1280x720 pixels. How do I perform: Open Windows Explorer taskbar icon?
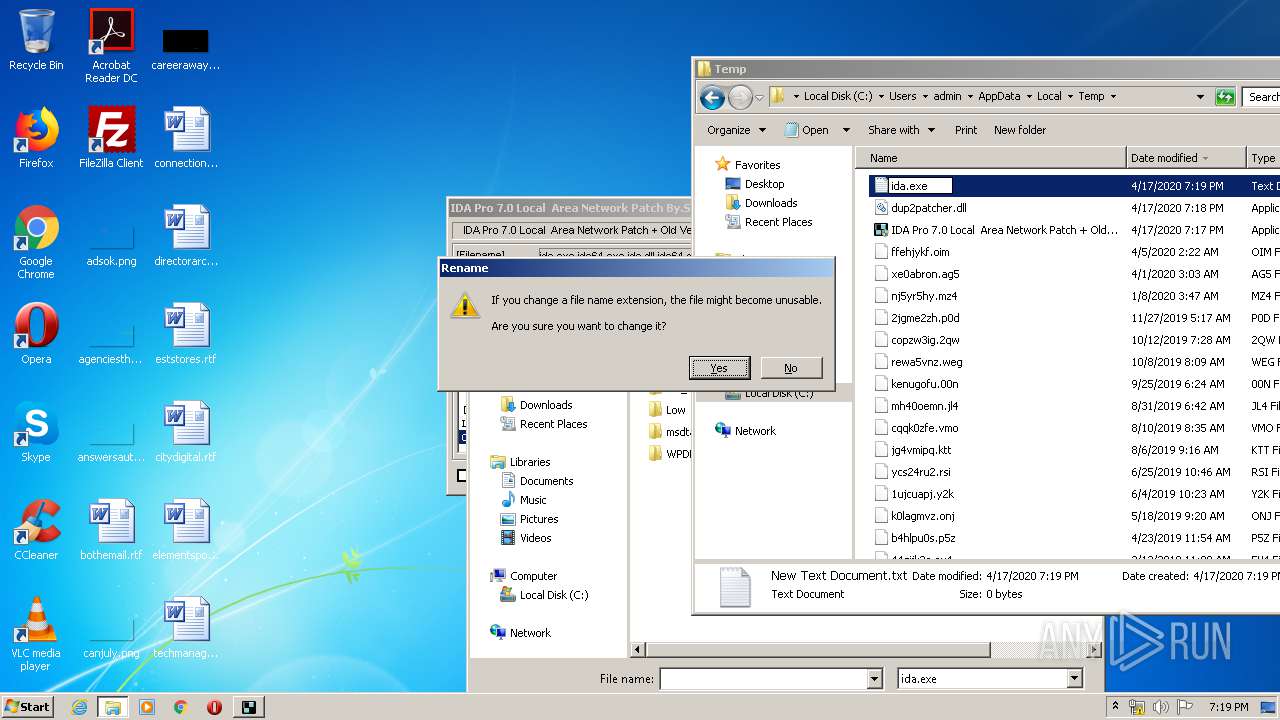click(x=113, y=707)
